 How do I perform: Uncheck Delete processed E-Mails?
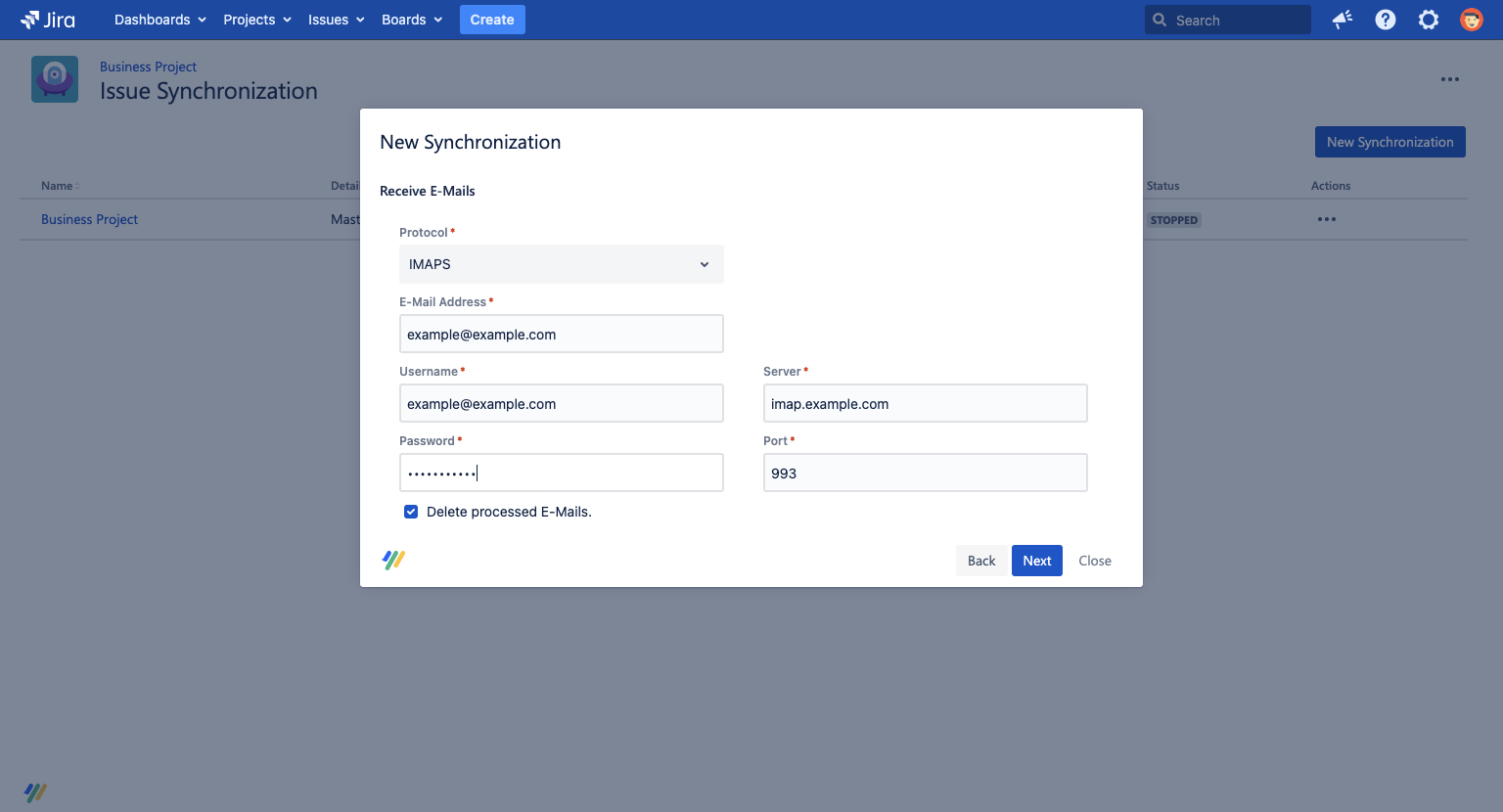pyautogui.click(x=410, y=511)
